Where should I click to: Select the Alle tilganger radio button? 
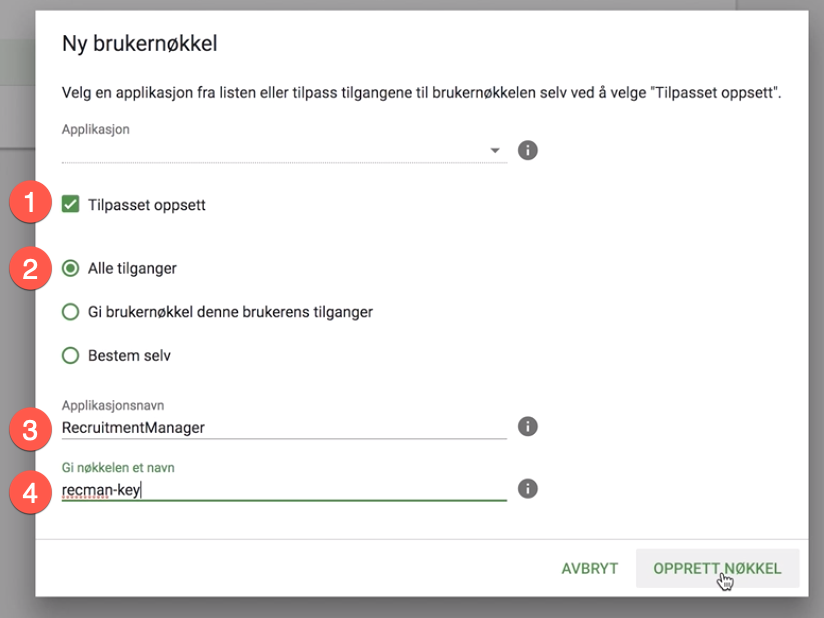coord(71,268)
